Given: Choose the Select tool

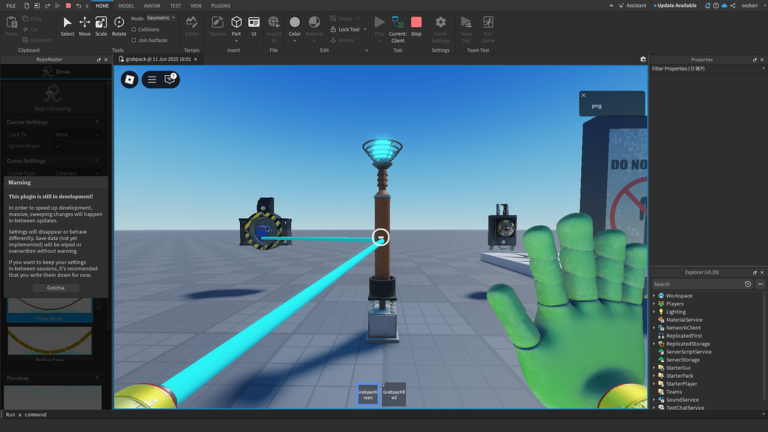Looking at the screenshot, I should point(67,26).
